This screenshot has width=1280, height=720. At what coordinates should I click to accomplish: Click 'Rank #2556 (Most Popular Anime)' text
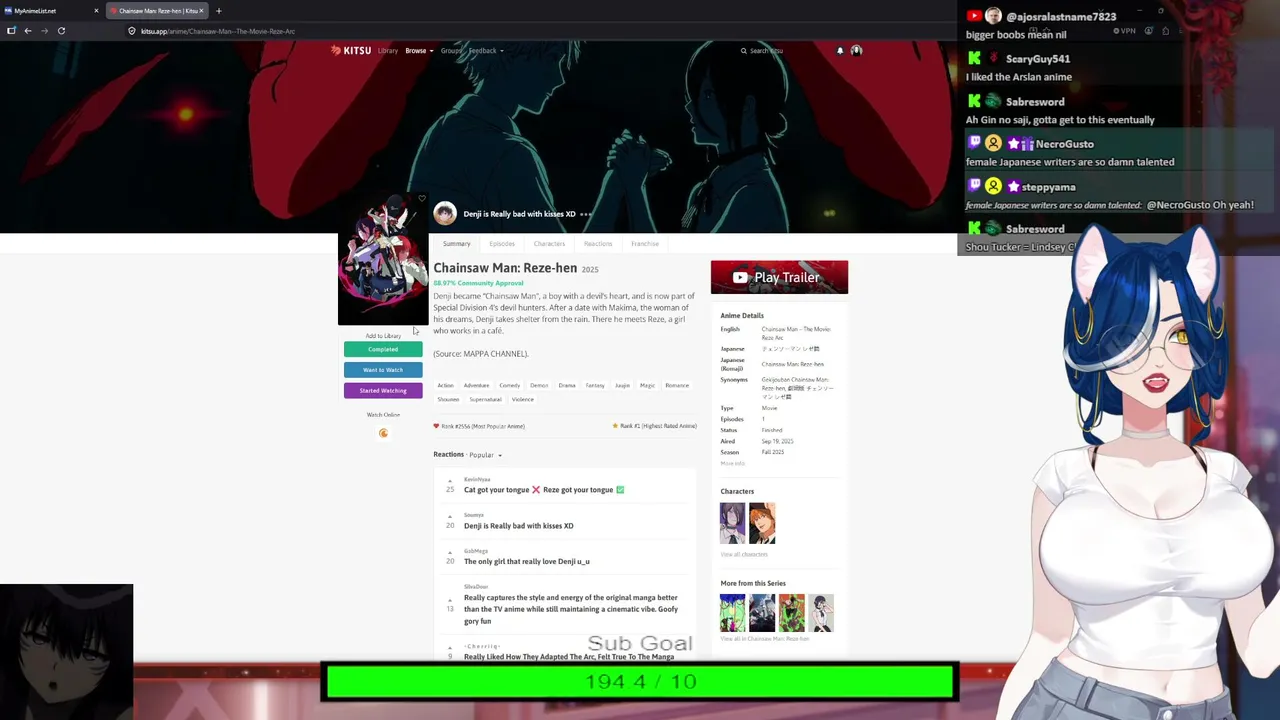pos(483,426)
